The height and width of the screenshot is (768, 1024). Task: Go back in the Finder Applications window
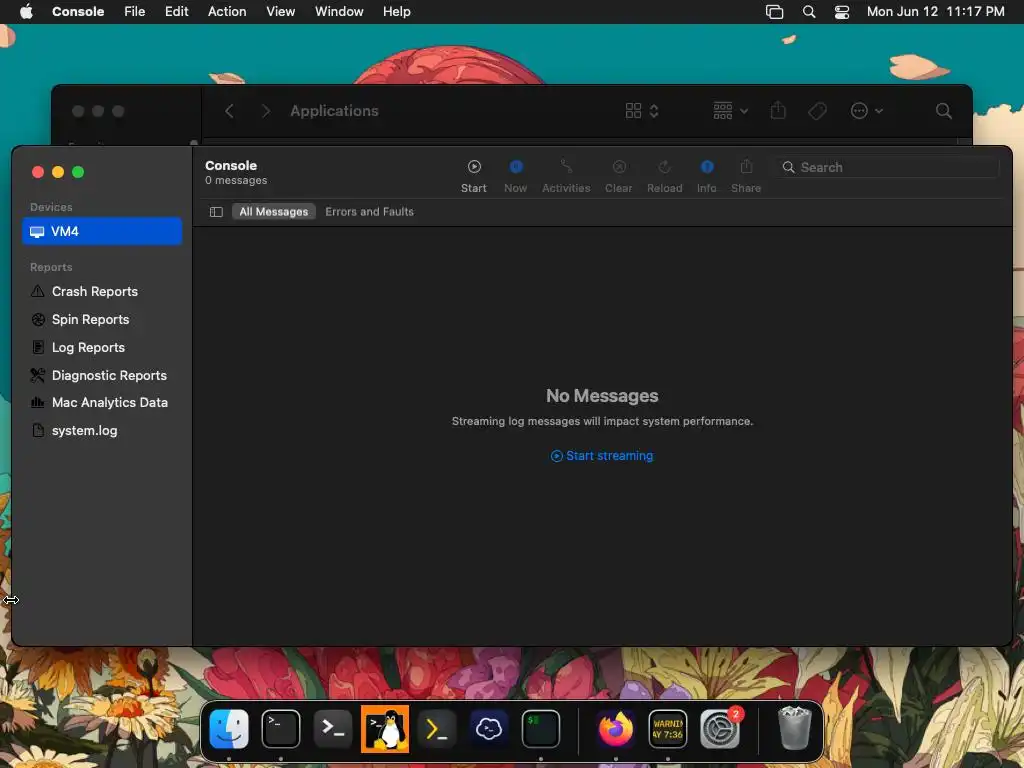point(229,111)
